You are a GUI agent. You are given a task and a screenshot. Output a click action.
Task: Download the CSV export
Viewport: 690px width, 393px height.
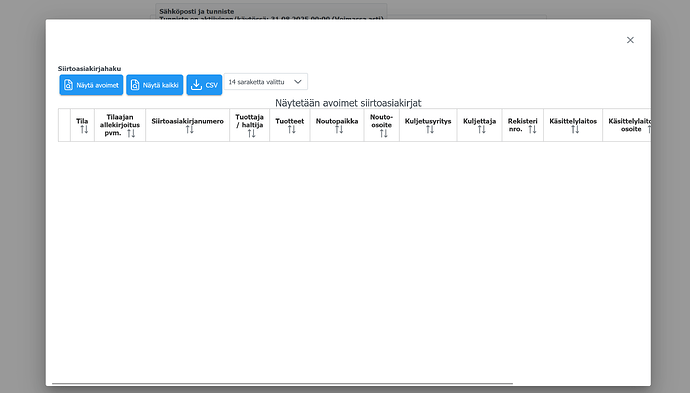[204, 85]
